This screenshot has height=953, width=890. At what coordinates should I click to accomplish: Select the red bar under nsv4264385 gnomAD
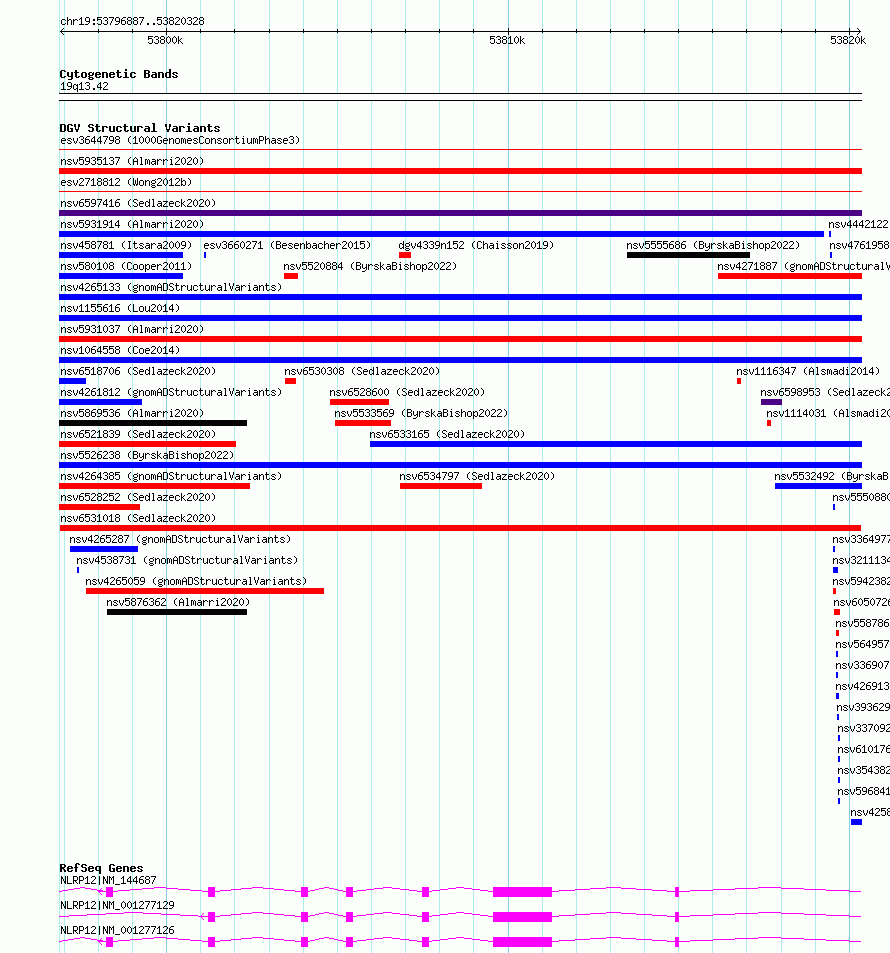(154, 486)
